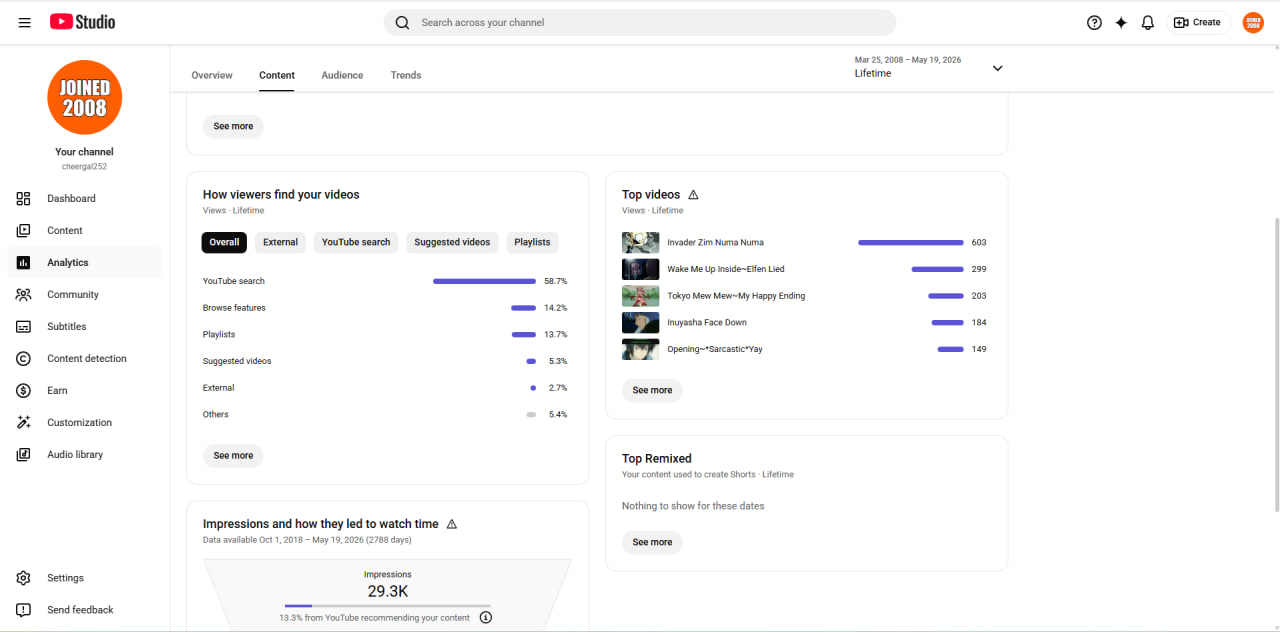This screenshot has height=632, width=1280.
Task: Switch to the Overview tab
Action: tap(212, 75)
